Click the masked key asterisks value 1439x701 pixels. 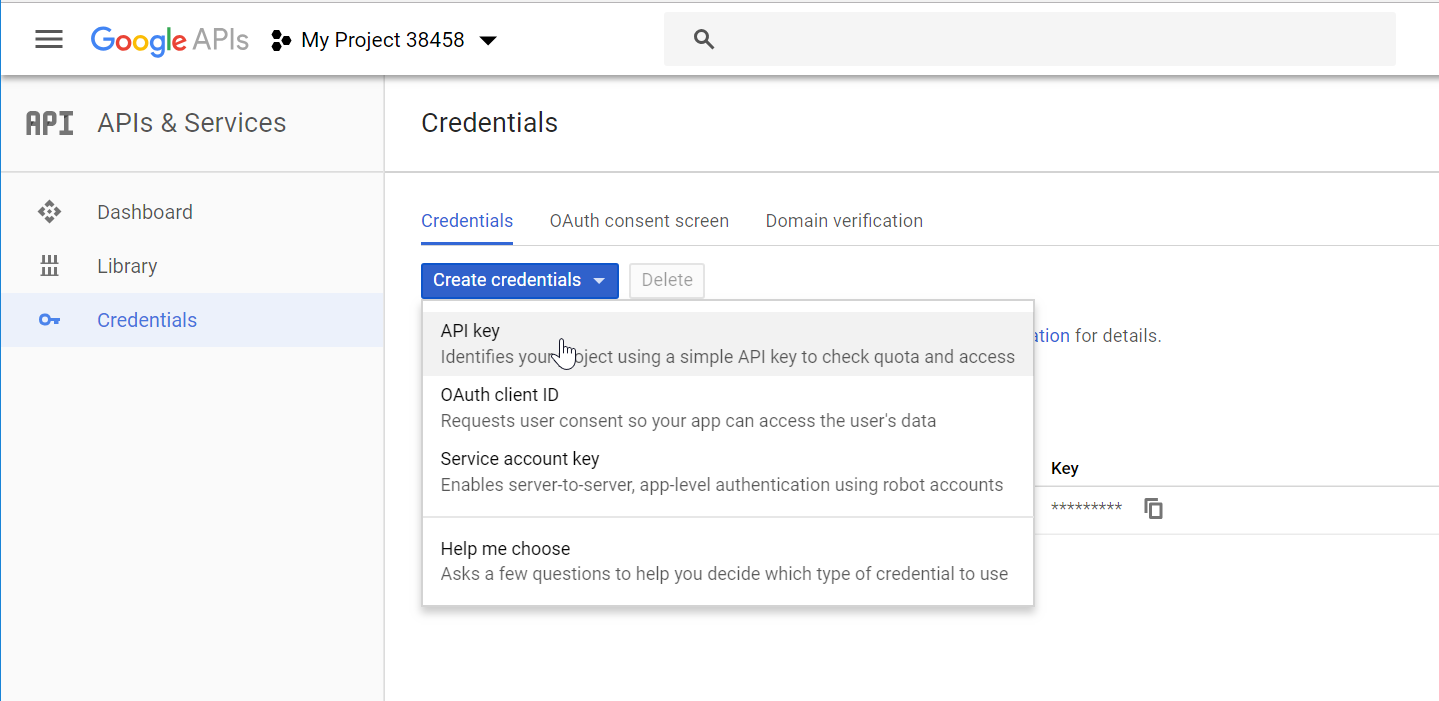pyautogui.click(x=1086, y=509)
